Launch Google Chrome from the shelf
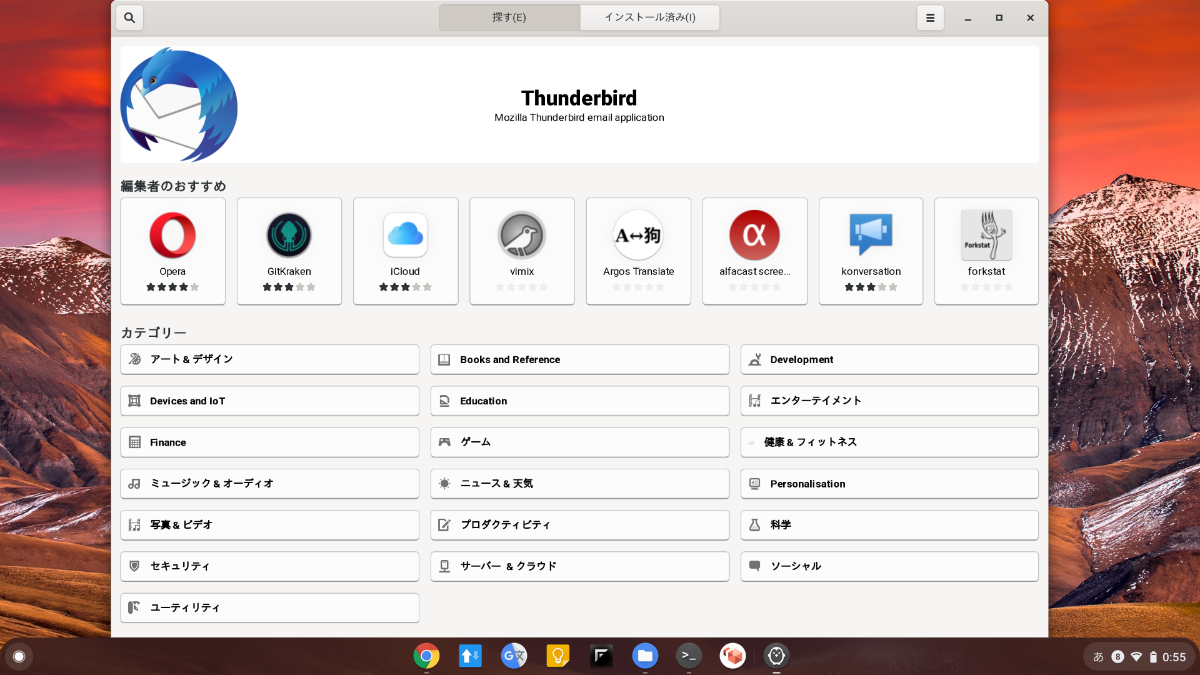1200x675 pixels. pyautogui.click(x=427, y=656)
